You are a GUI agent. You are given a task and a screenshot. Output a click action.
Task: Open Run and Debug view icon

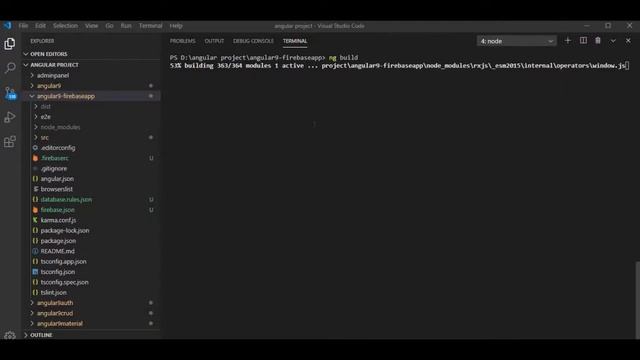pyautogui.click(x=10, y=117)
